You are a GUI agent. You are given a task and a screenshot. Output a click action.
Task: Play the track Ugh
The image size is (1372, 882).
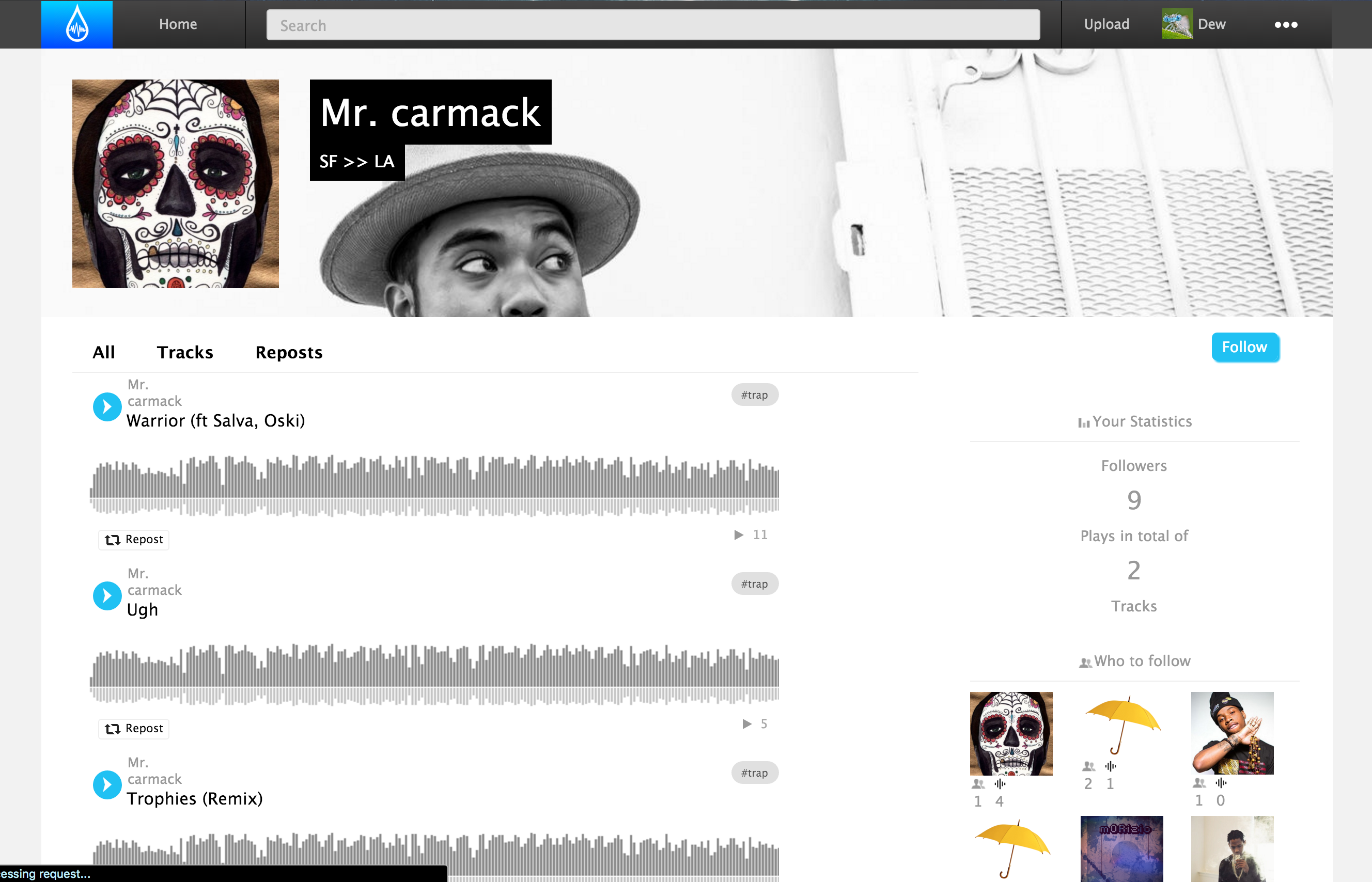[107, 595]
